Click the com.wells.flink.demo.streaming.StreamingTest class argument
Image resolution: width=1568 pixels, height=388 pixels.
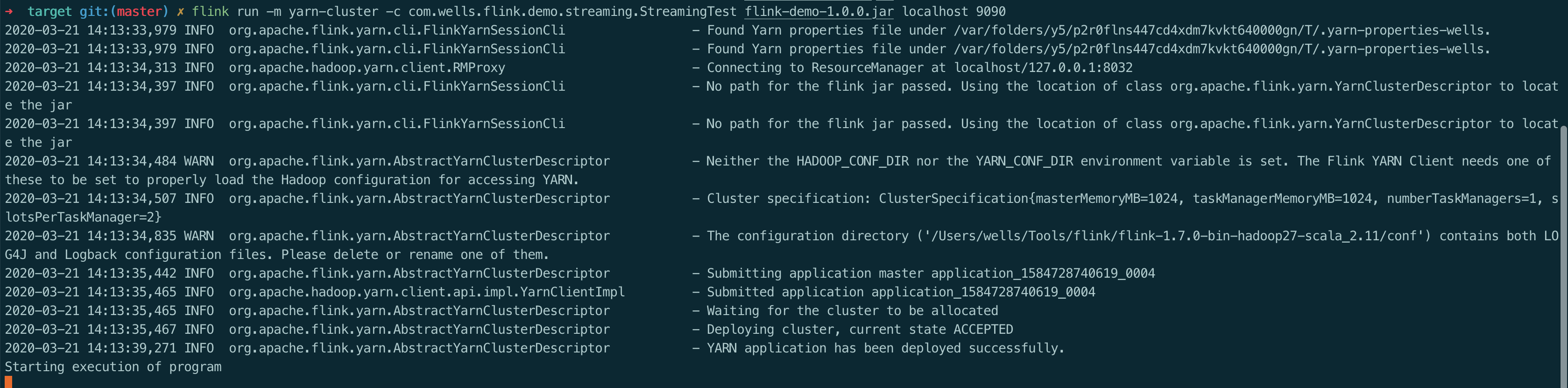pos(572,12)
